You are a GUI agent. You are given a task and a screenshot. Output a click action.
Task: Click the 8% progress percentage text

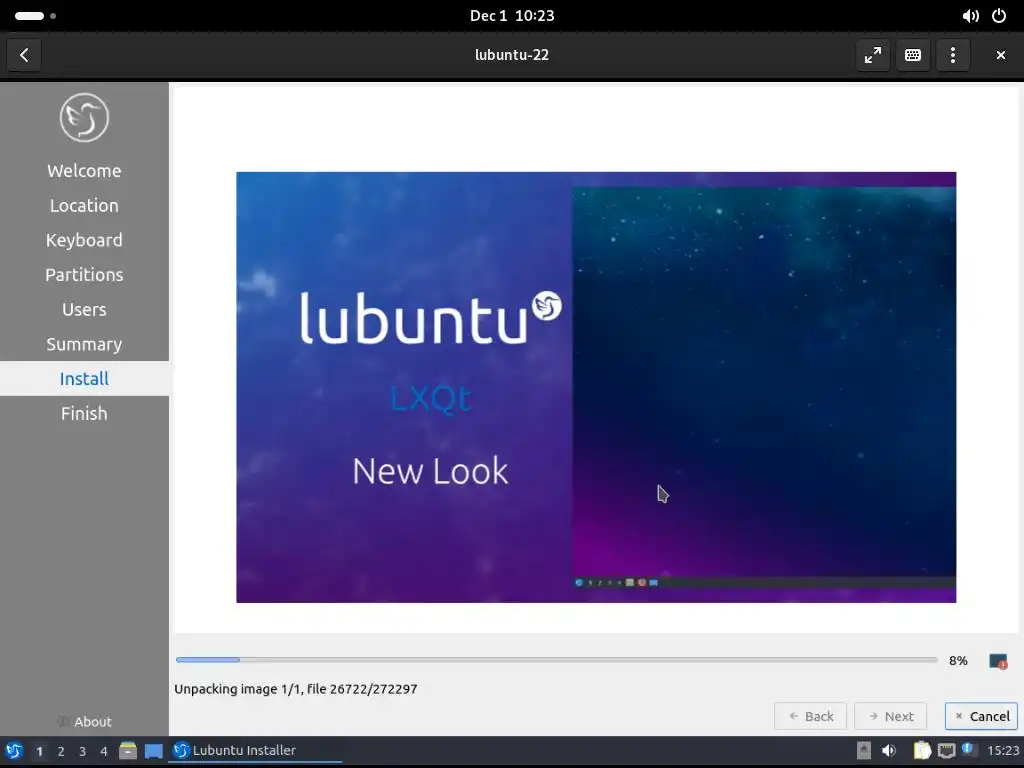point(958,661)
